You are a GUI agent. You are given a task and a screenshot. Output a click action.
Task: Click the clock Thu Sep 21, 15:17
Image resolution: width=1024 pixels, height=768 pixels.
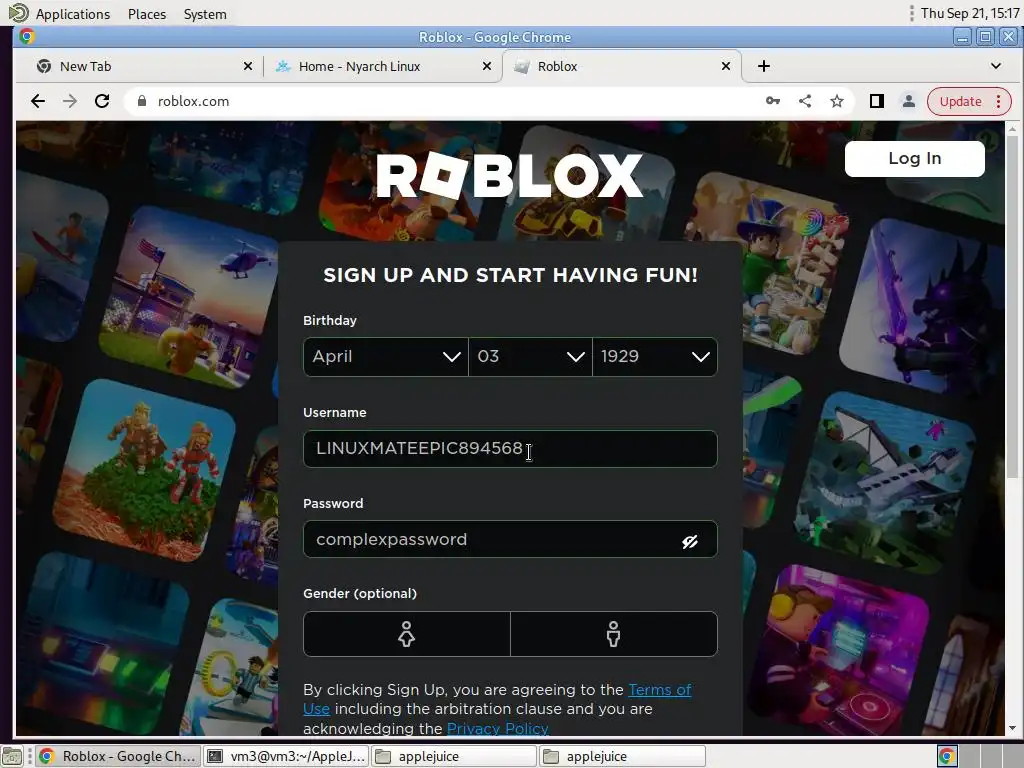click(970, 13)
